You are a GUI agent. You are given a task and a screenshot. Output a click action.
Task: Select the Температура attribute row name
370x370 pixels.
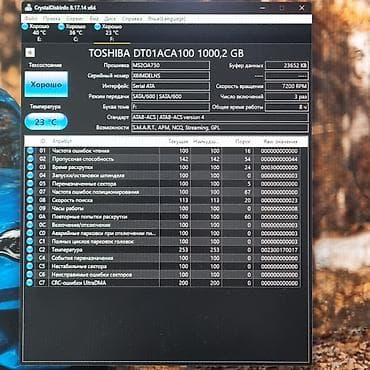point(67,250)
